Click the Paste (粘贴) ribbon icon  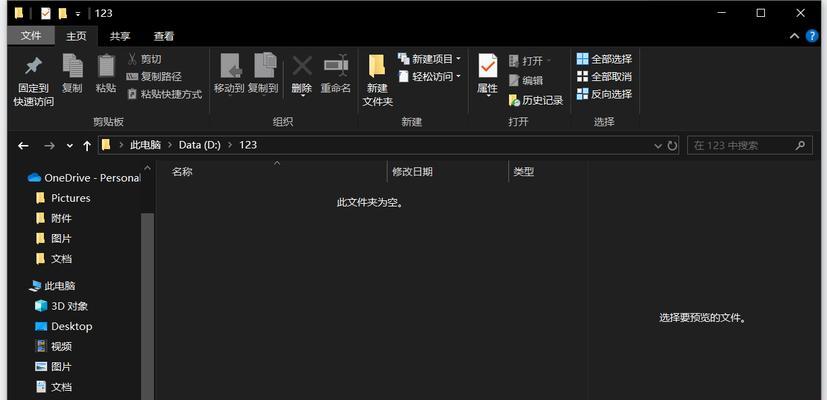[x=106, y=66]
